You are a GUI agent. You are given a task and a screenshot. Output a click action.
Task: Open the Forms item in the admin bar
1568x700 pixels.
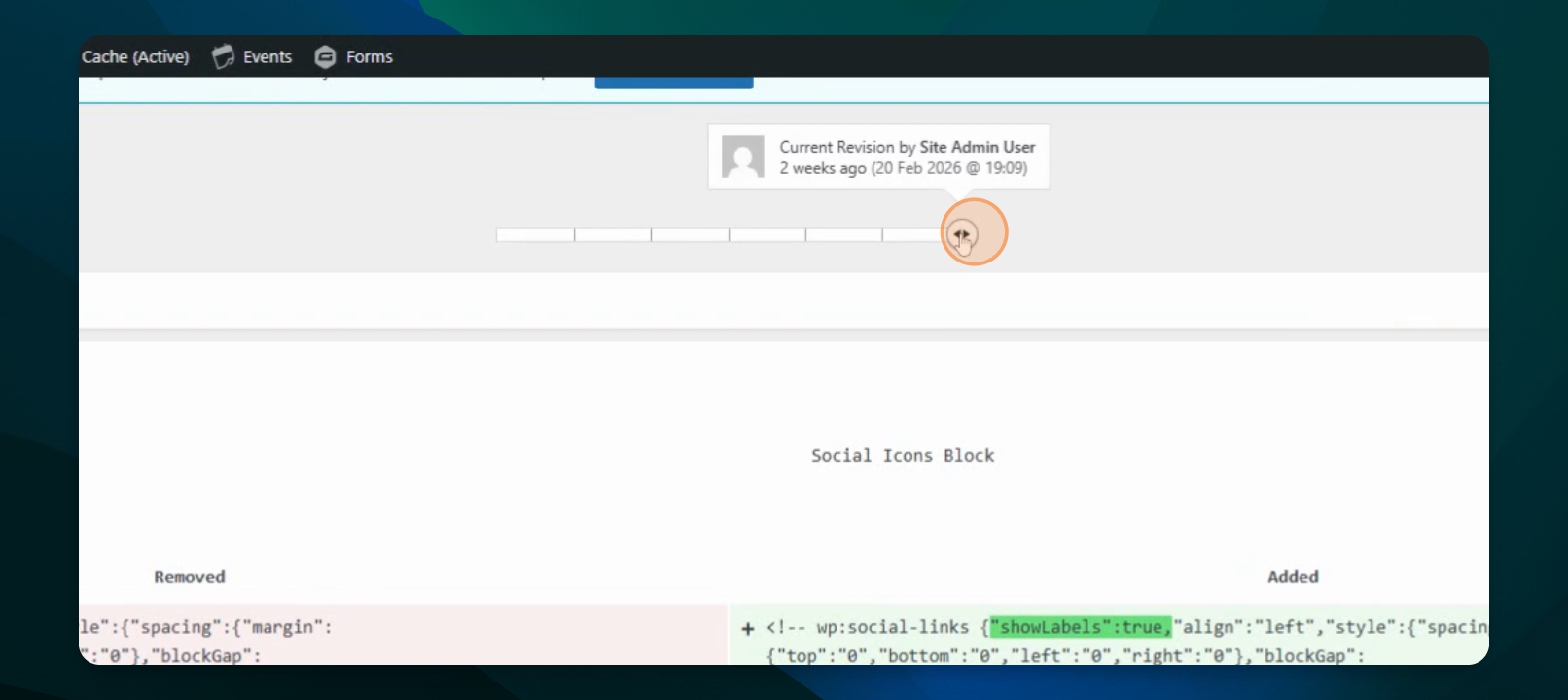(354, 57)
